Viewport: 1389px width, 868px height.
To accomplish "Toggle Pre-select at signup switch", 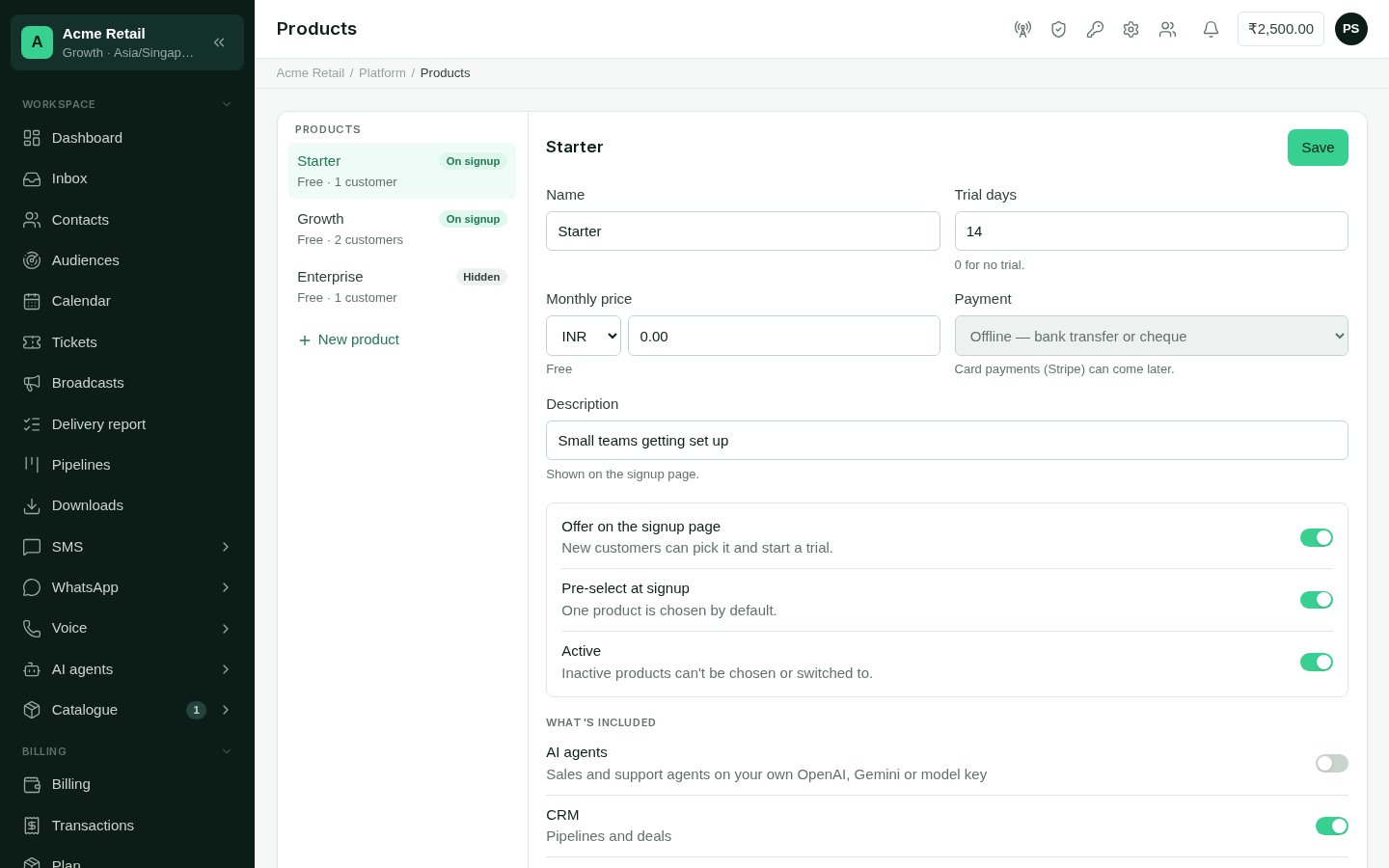I will (x=1317, y=600).
